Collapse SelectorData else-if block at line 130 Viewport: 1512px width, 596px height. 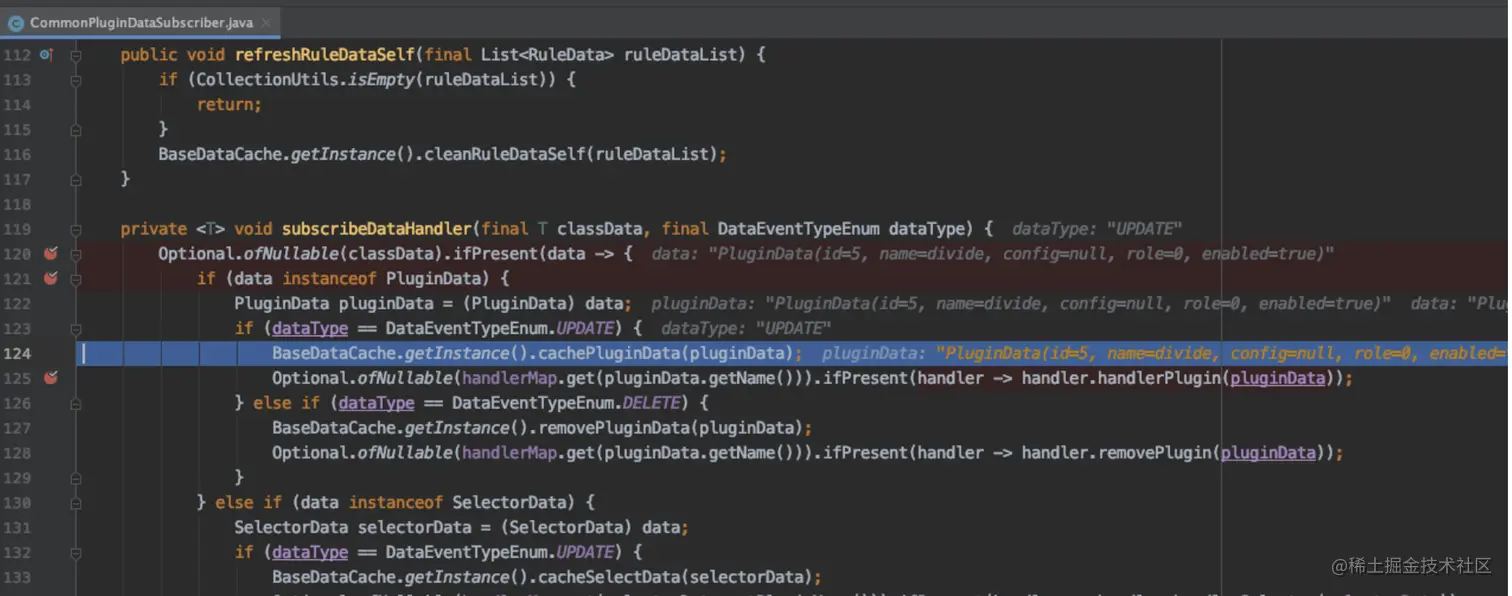[x=76, y=502]
